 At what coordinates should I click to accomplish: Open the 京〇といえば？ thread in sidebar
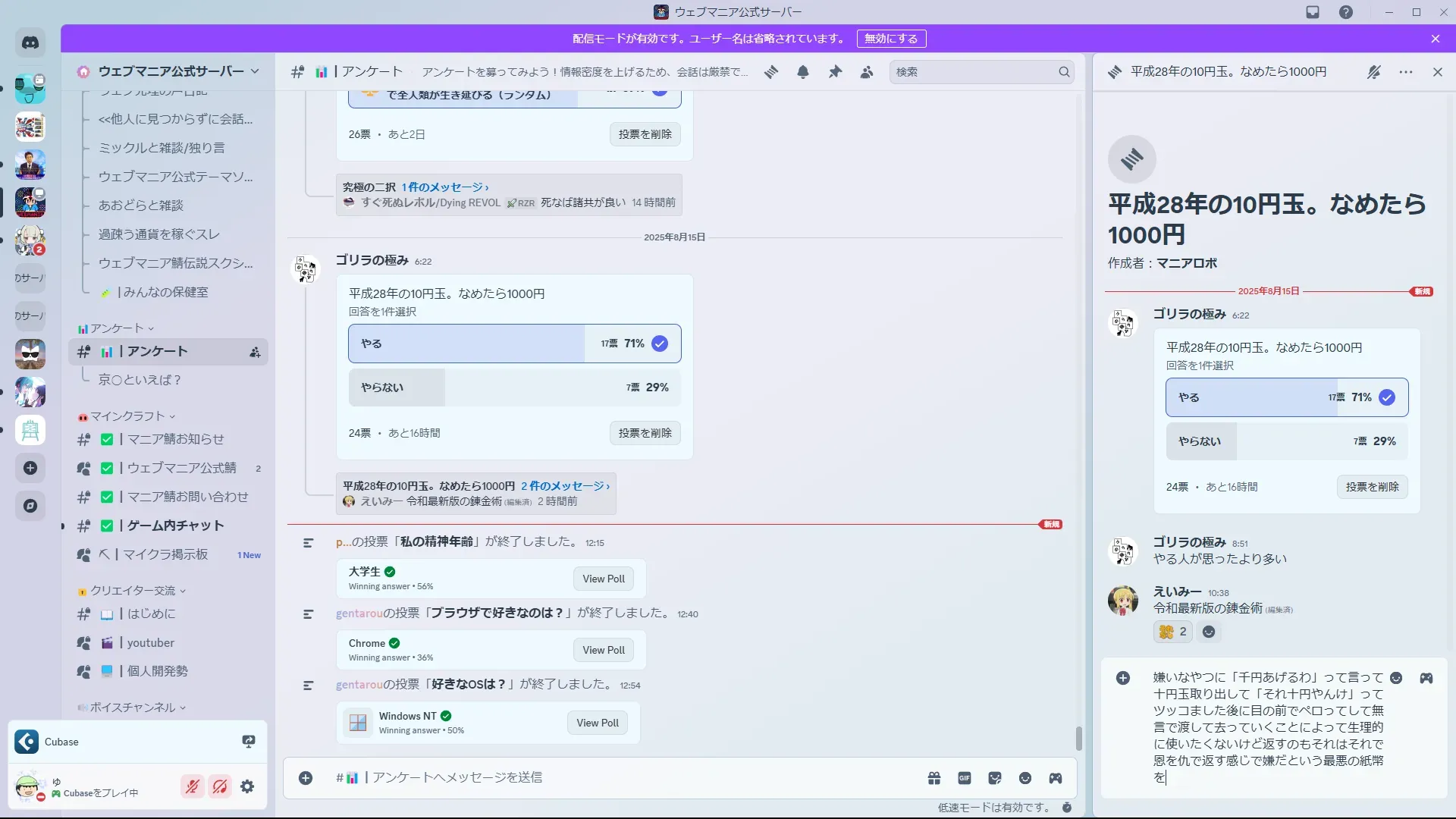[140, 380]
